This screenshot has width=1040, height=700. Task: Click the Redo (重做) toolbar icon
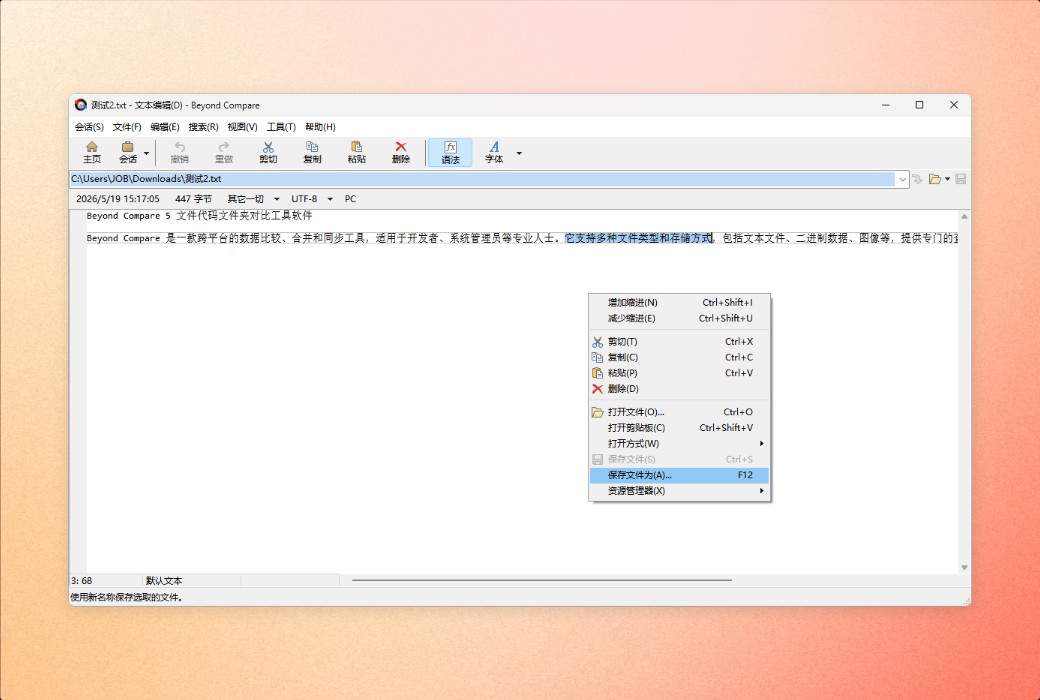coord(224,152)
